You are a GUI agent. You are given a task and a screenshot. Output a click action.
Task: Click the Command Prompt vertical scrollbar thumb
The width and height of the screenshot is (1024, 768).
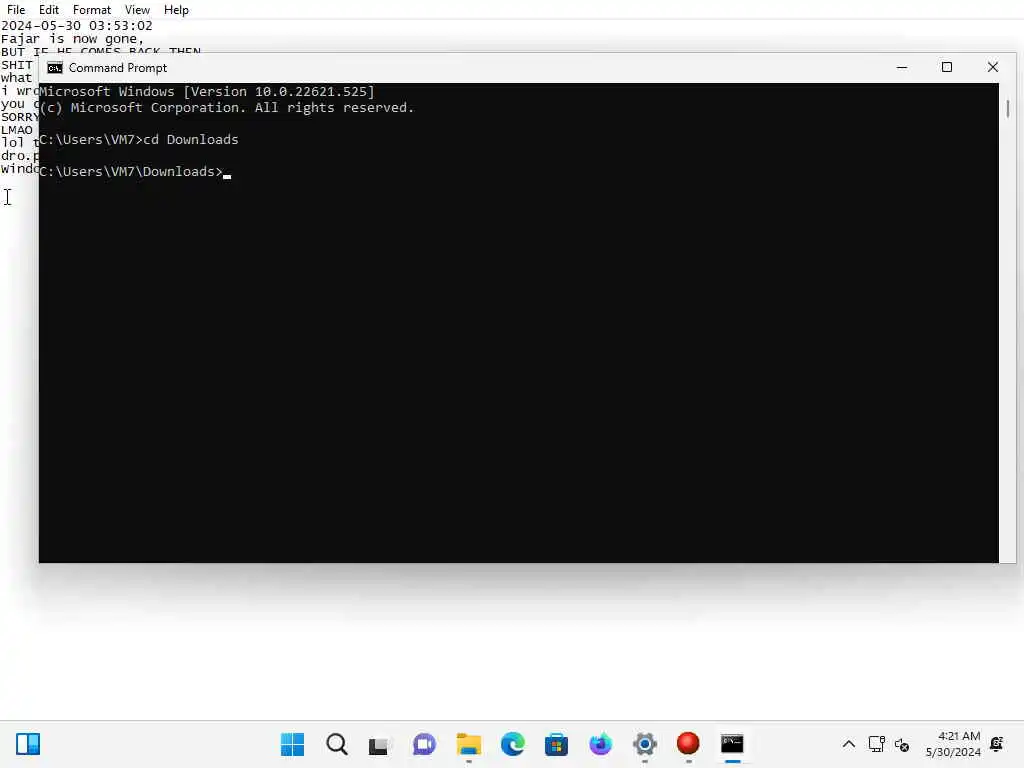(1008, 108)
